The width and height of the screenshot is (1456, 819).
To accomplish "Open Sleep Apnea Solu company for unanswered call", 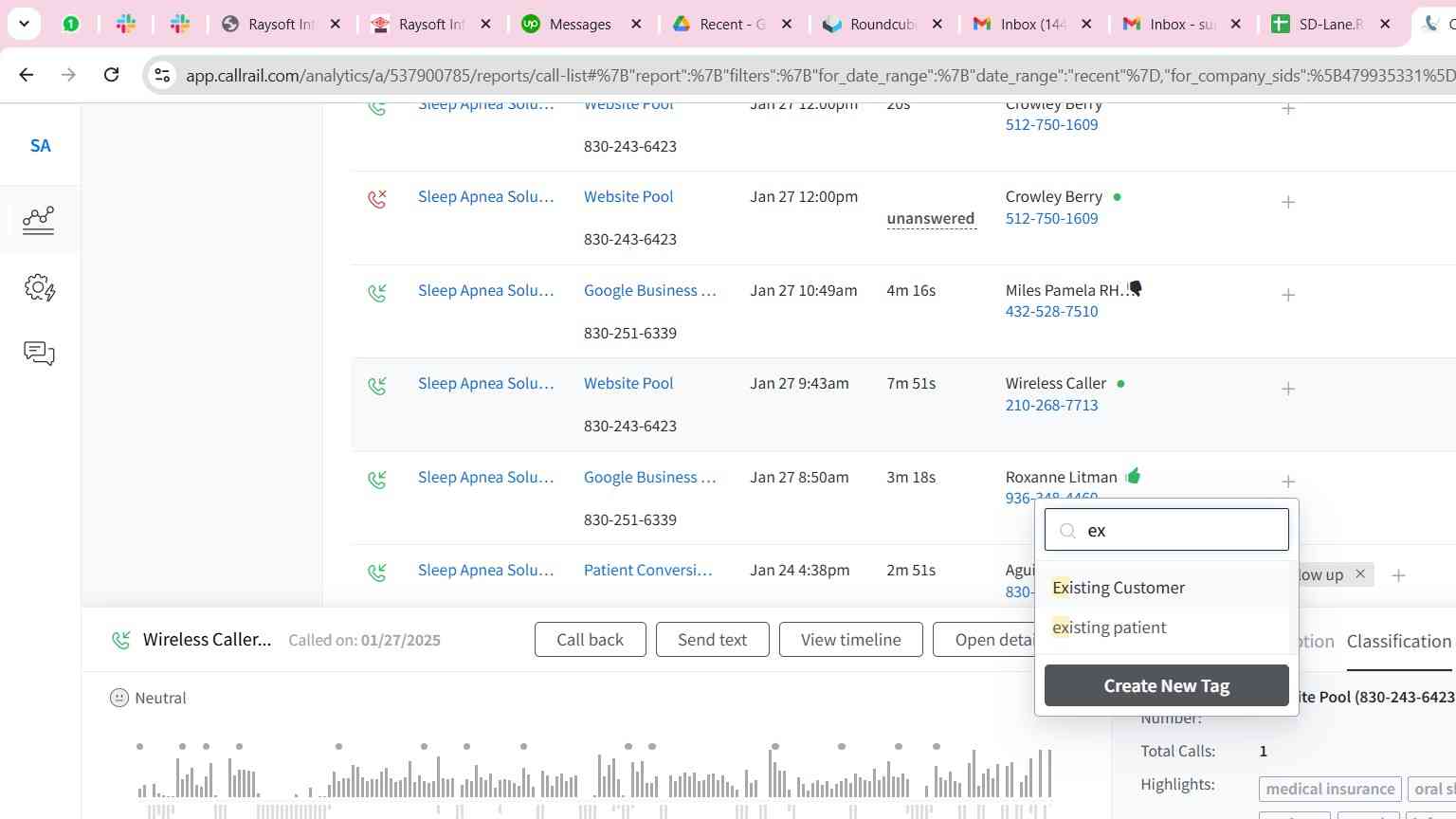I will click(485, 196).
